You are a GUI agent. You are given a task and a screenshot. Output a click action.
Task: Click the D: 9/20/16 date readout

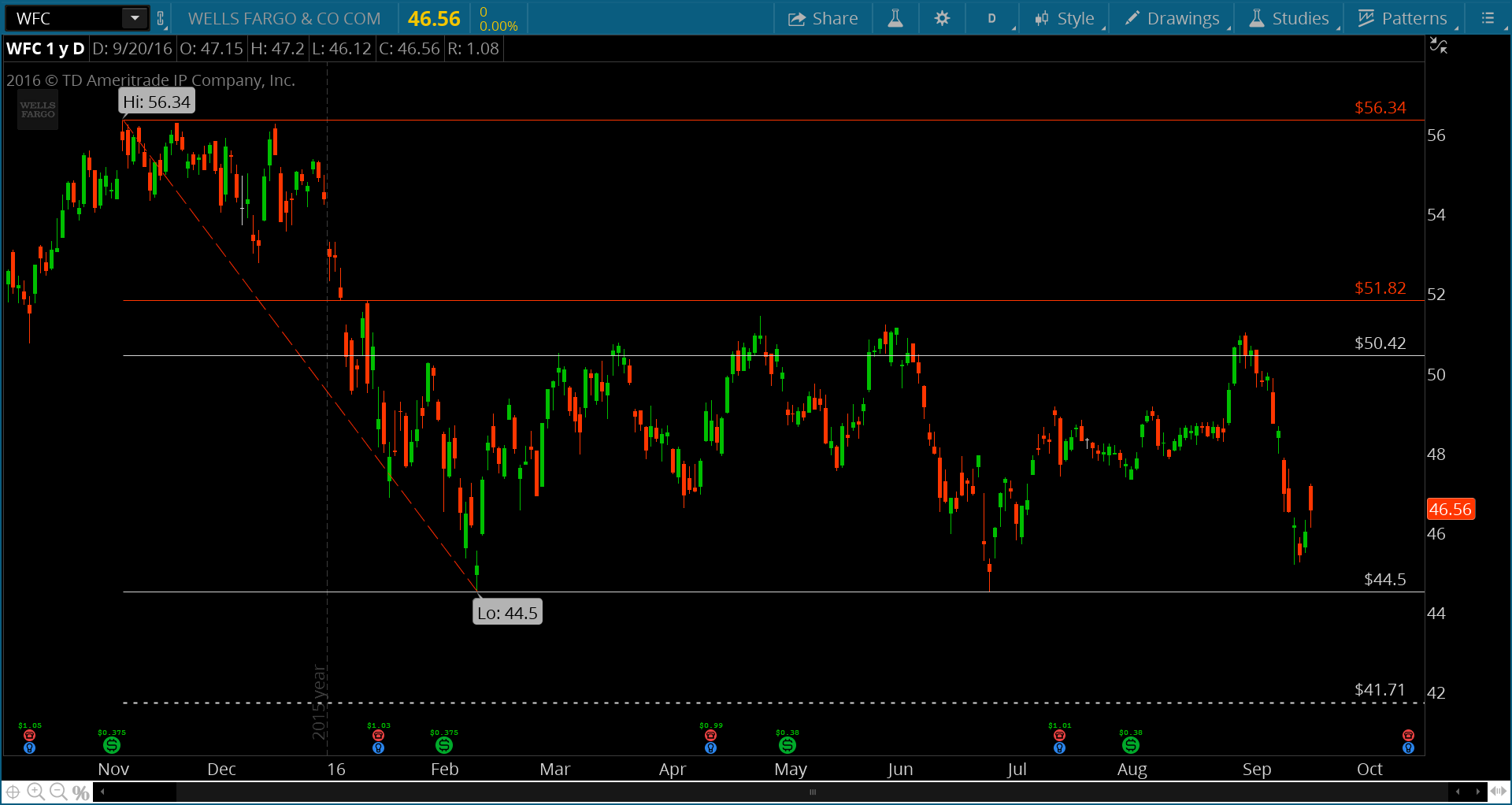(132, 49)
